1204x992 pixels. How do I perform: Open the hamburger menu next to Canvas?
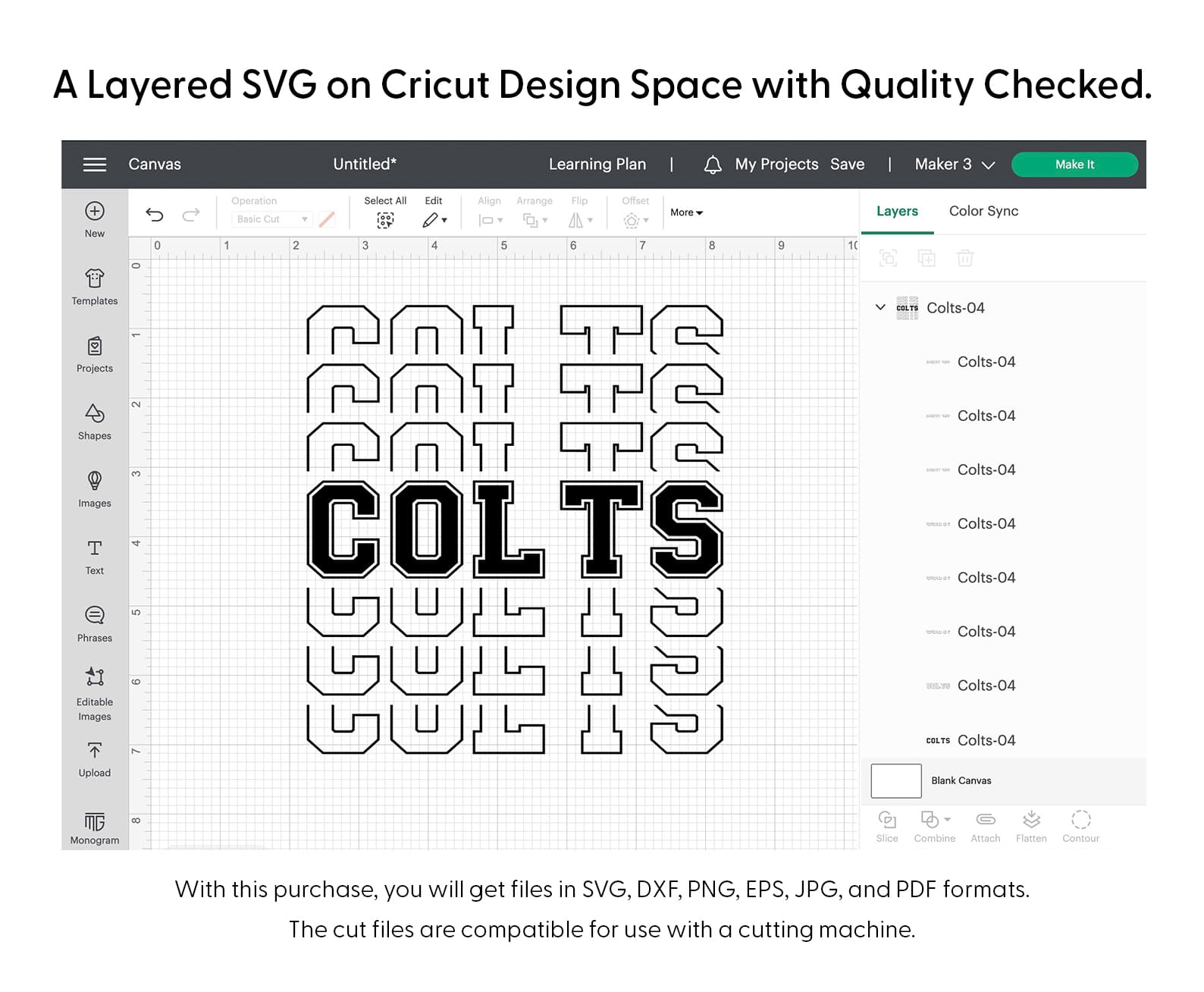95,165
